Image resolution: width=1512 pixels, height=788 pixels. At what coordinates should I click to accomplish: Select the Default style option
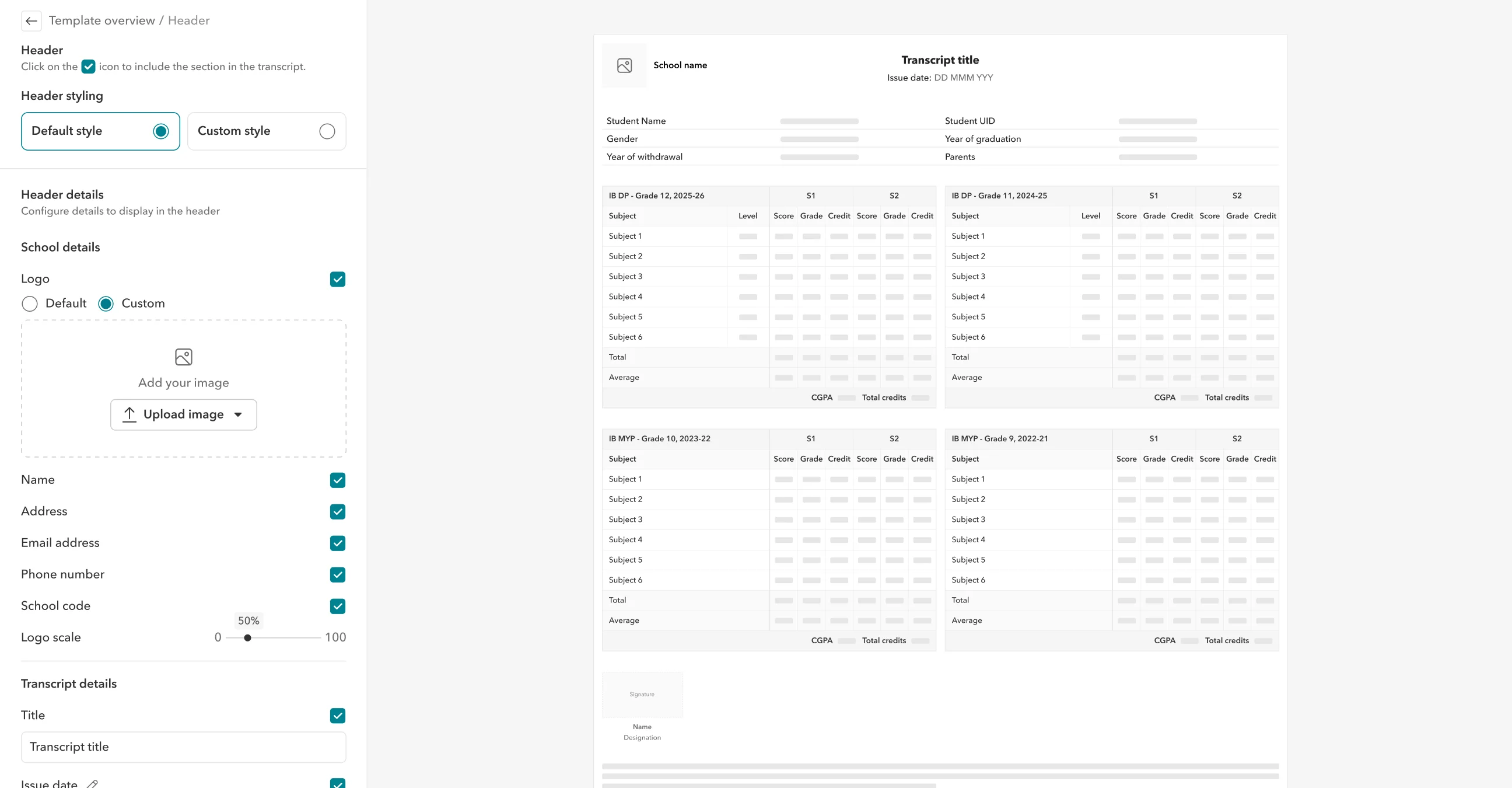point(100,131)
